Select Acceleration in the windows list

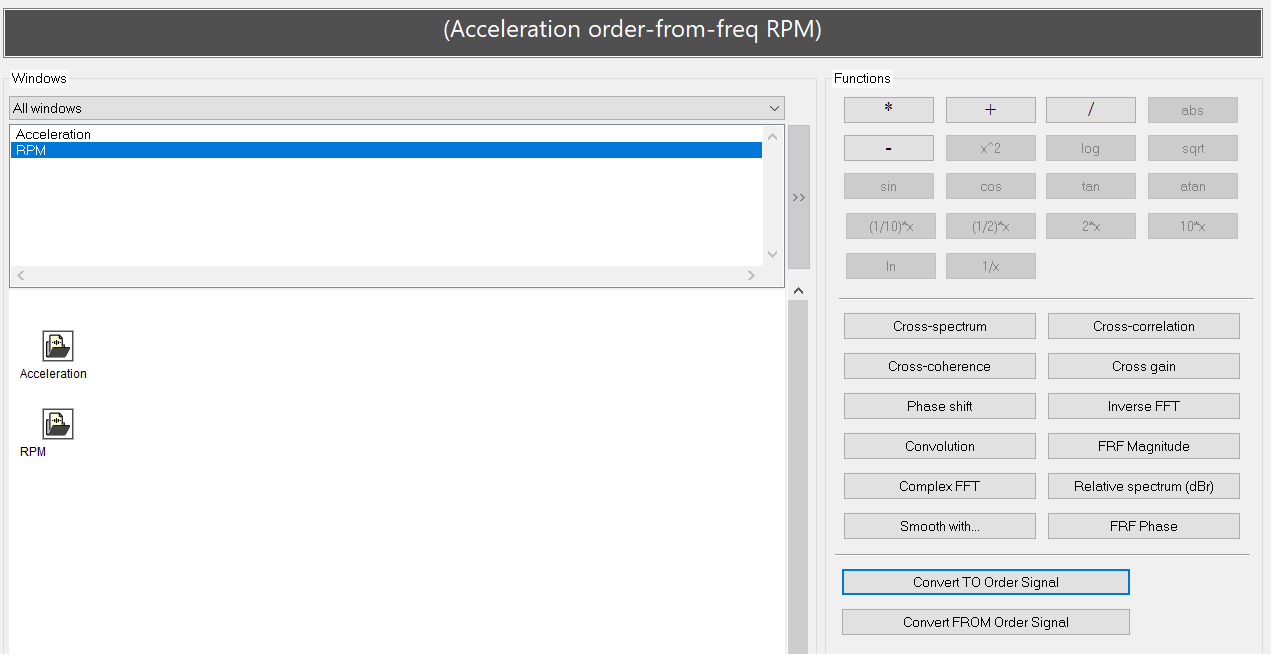click(x=54, y=134)
